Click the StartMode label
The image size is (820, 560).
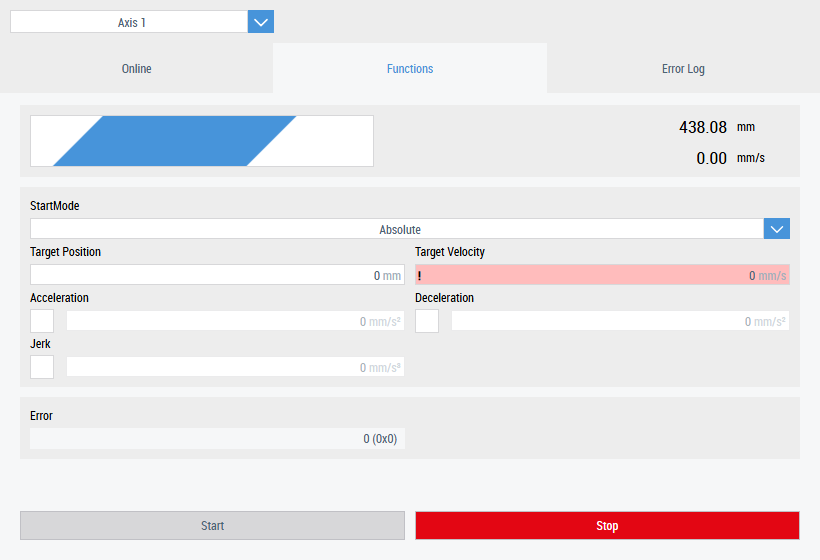[x=54, y=205]
